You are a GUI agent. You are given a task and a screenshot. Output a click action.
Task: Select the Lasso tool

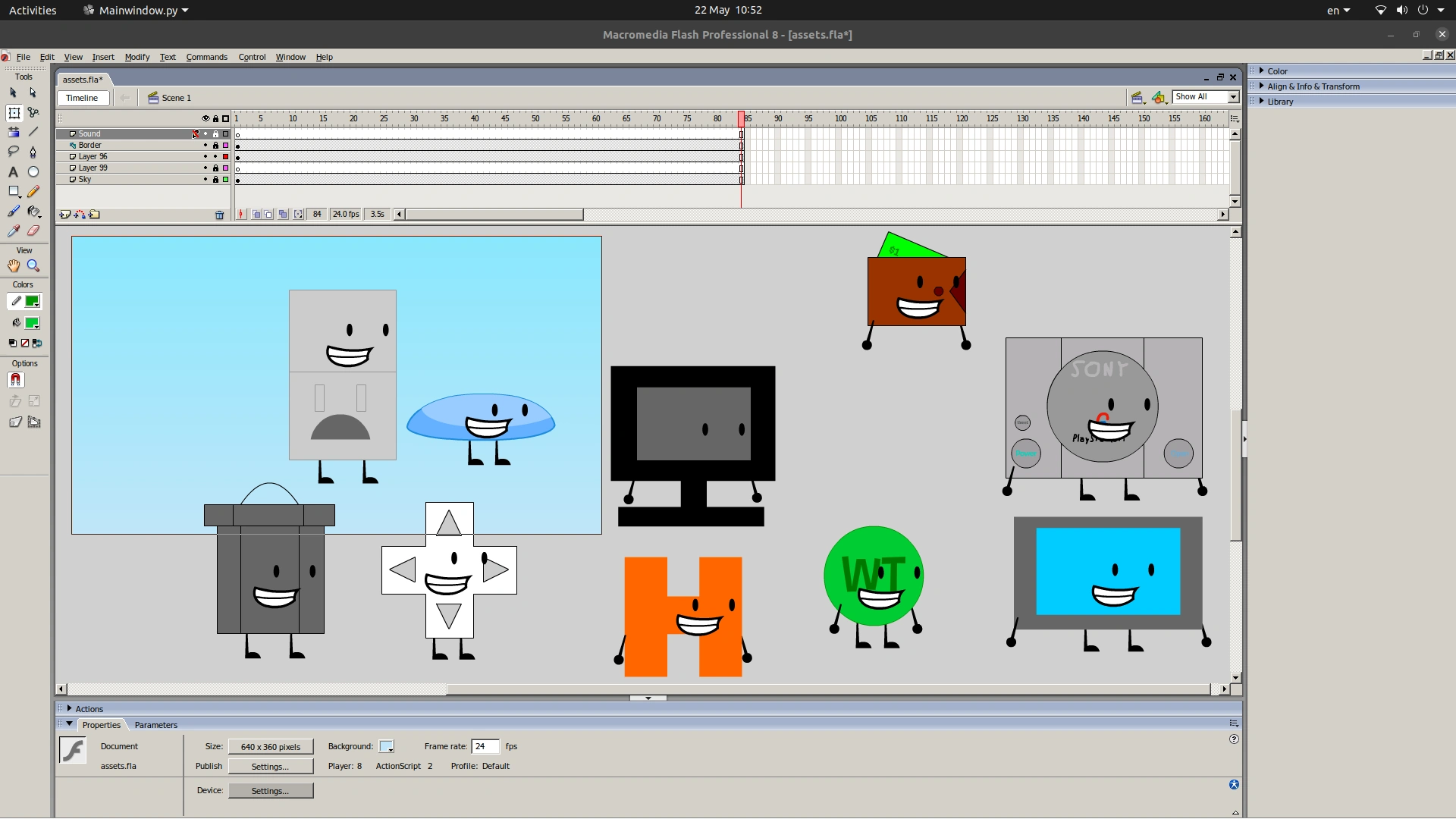(13, 152)
